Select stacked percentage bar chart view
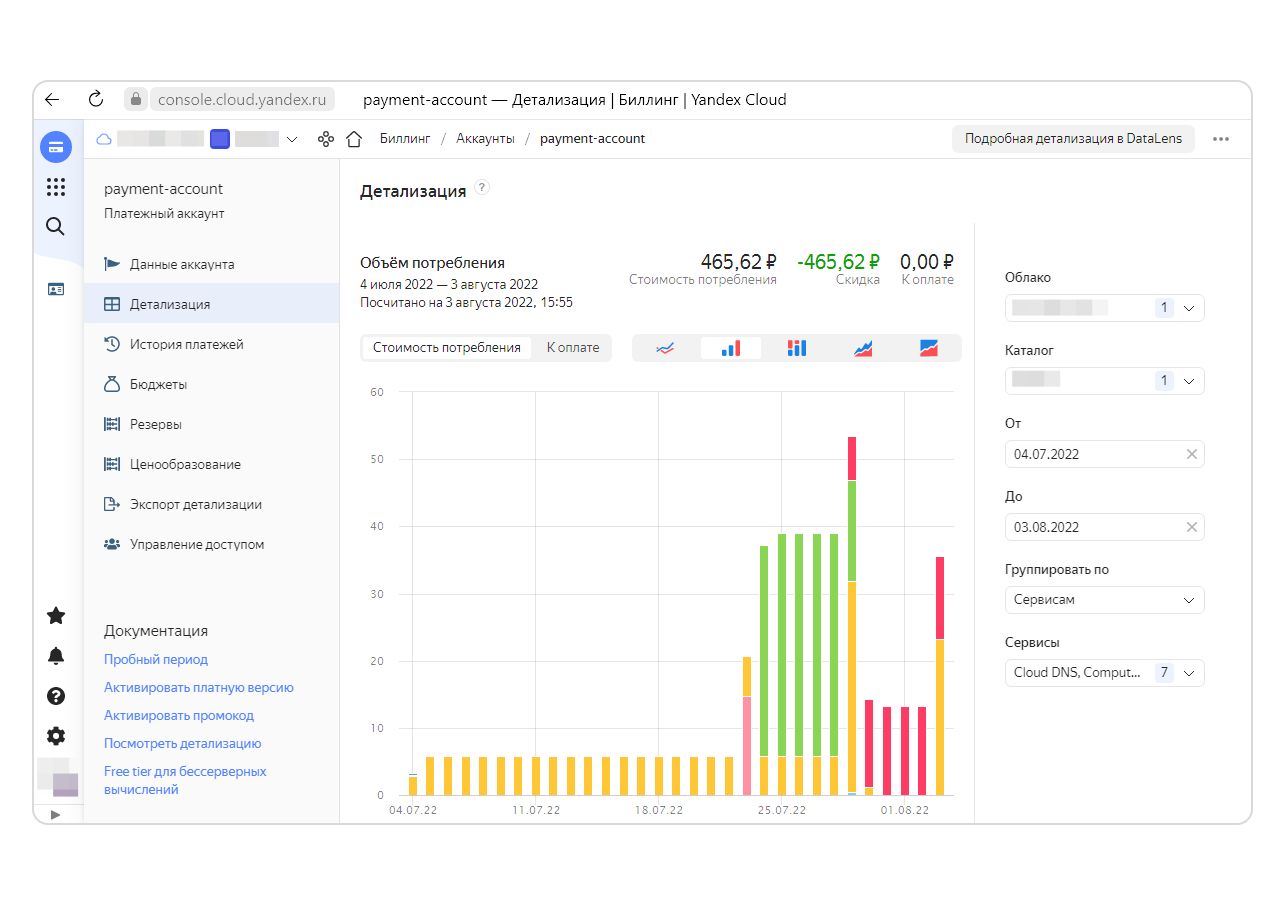 [797, 348]
